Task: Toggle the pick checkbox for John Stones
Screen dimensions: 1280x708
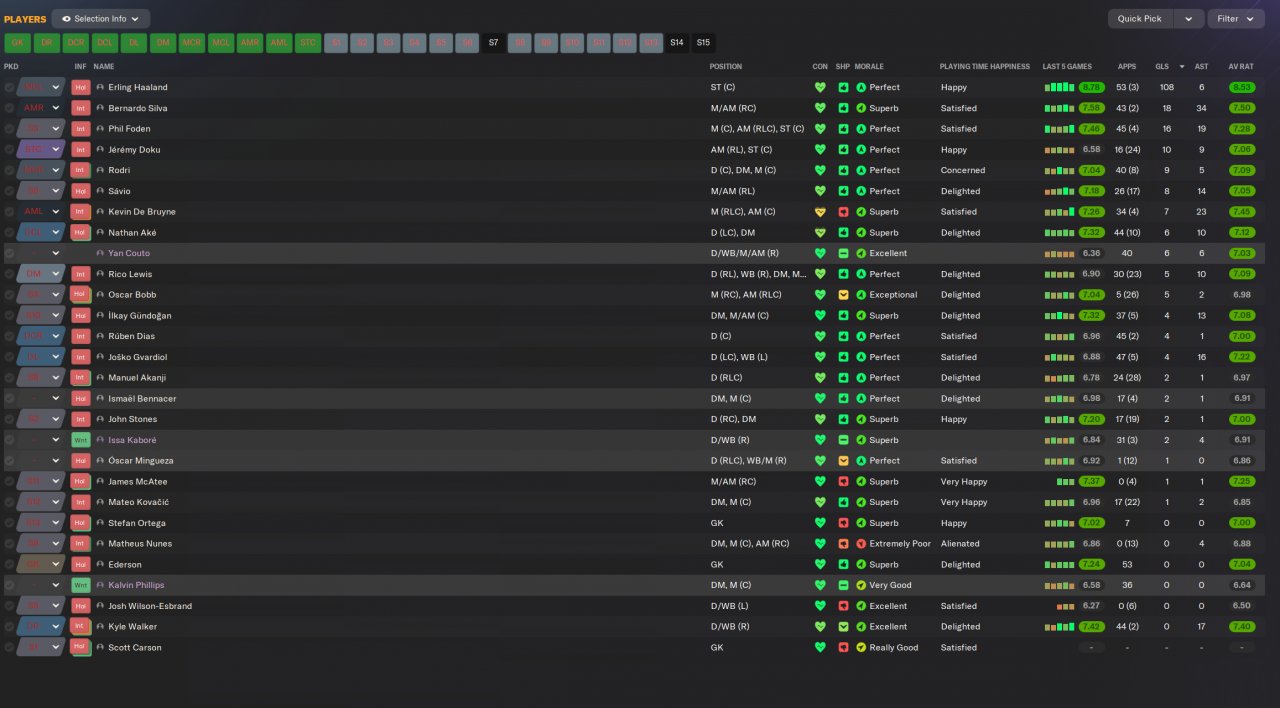Action: coord(9,419)
